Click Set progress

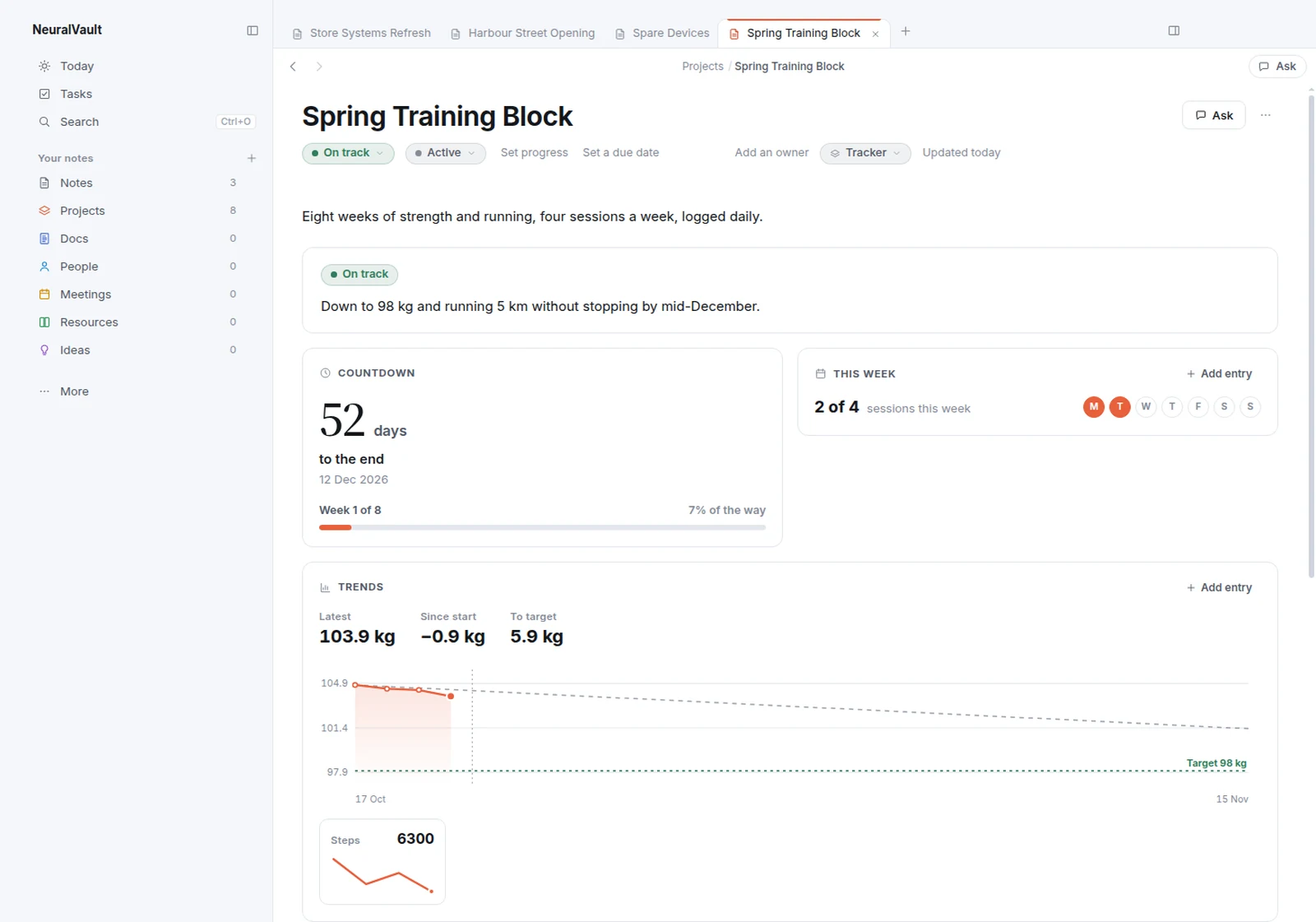click(x=535, y=153)
